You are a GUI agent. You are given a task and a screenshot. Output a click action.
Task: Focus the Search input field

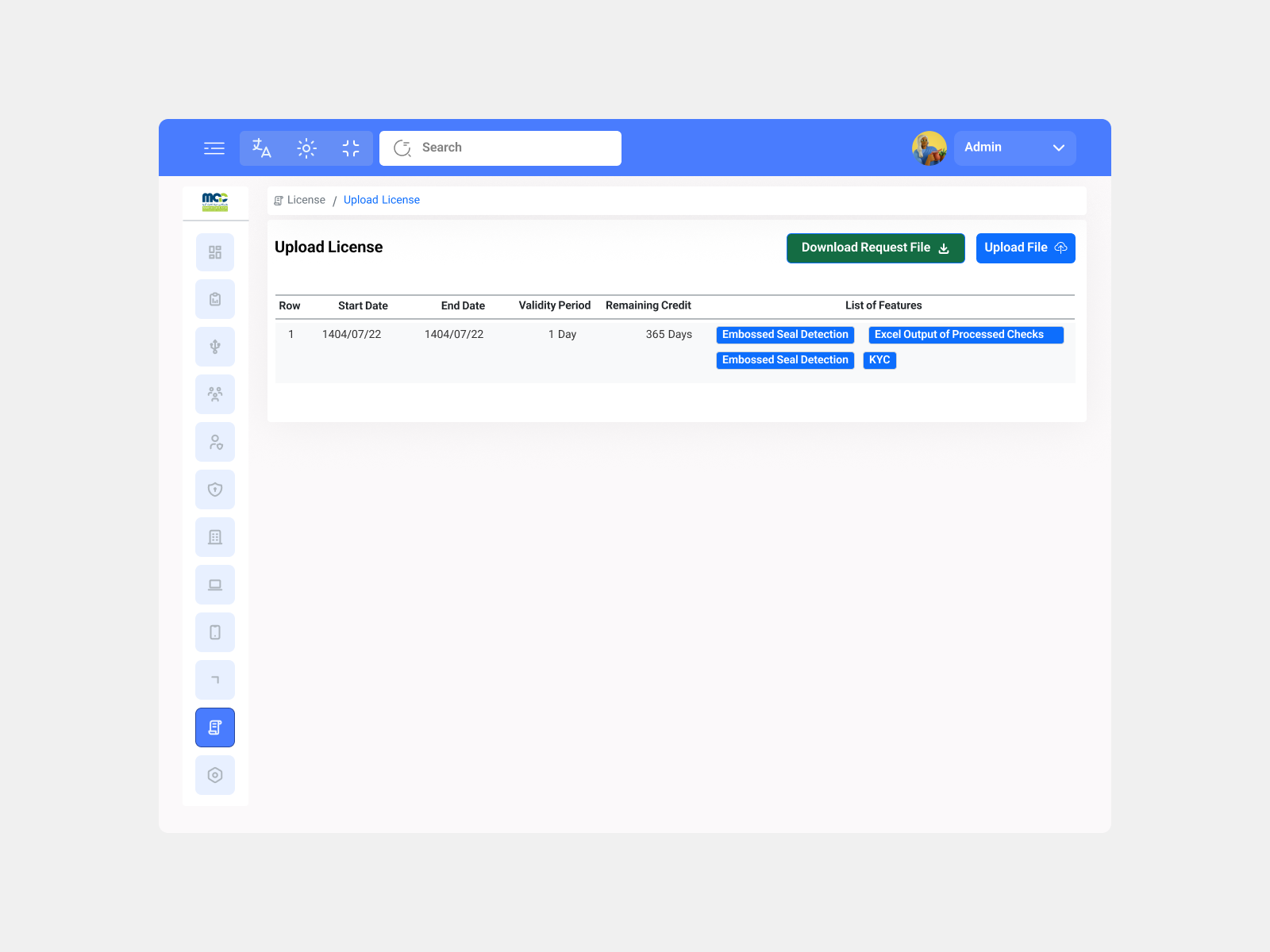click(500, 148)
